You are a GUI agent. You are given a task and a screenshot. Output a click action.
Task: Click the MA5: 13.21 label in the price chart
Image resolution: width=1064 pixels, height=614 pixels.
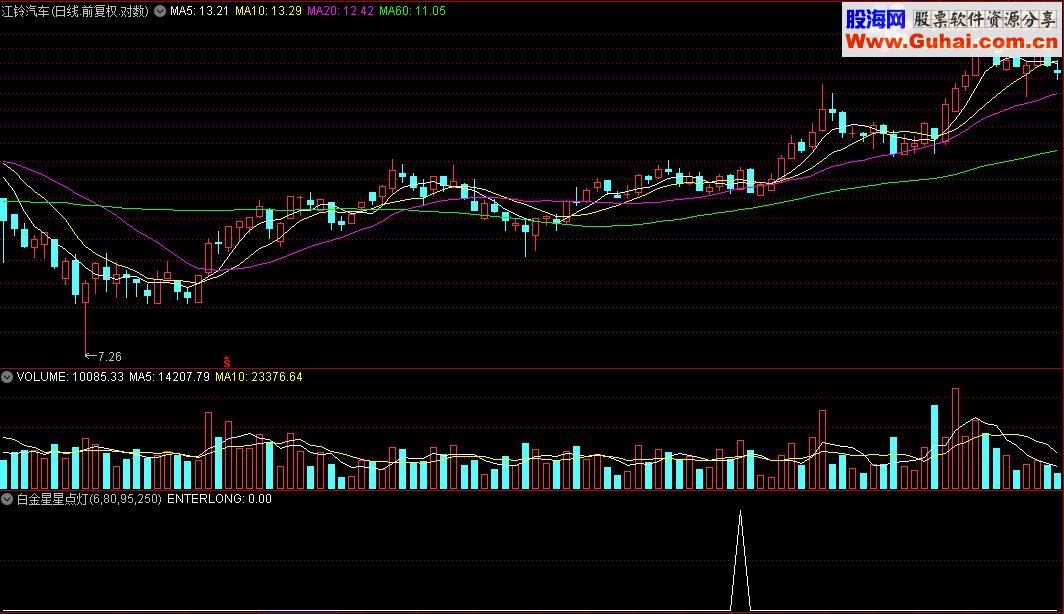(x=199, y=11)
